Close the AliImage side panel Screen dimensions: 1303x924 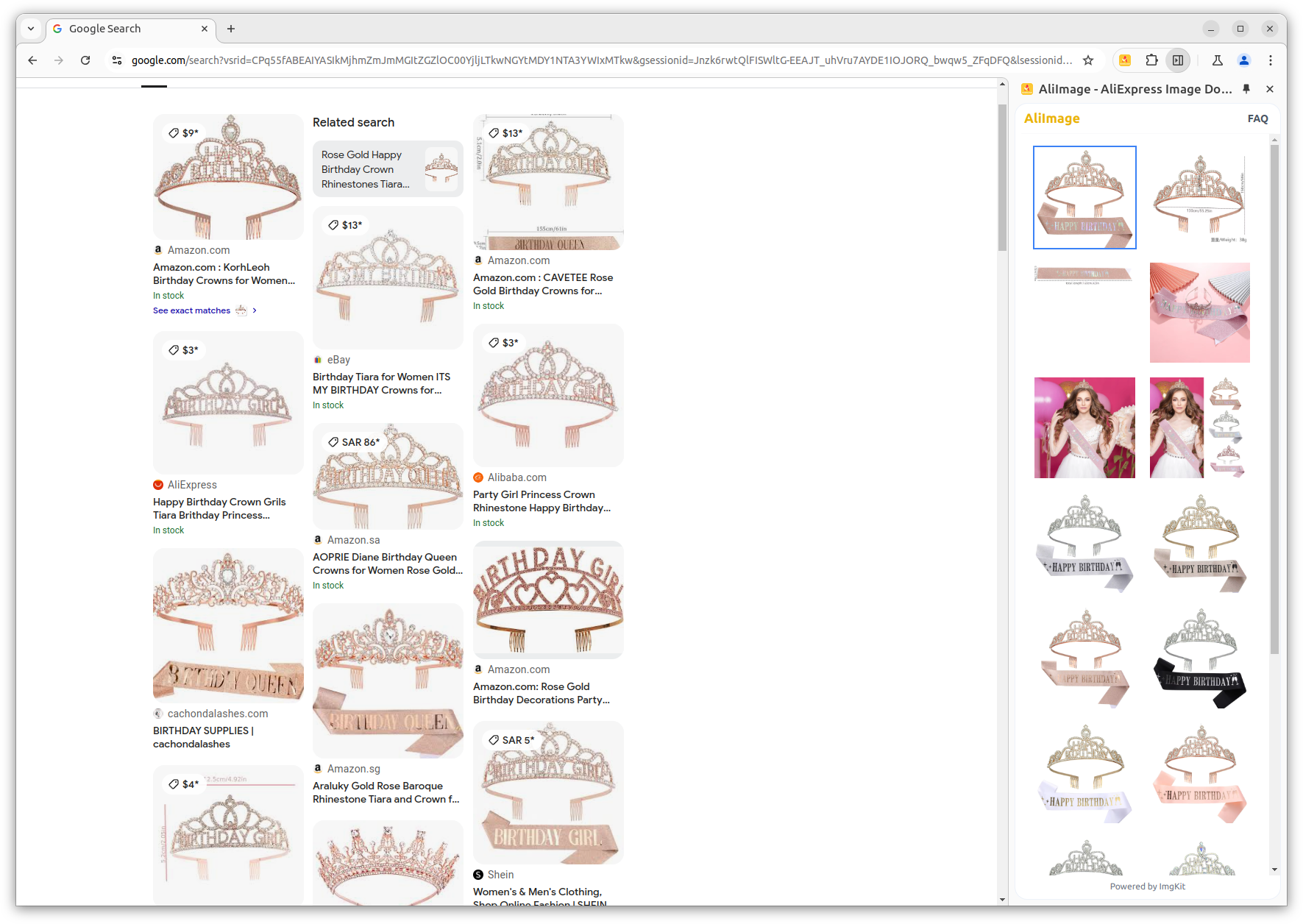pyautogui.click(x=1270, y=89)
